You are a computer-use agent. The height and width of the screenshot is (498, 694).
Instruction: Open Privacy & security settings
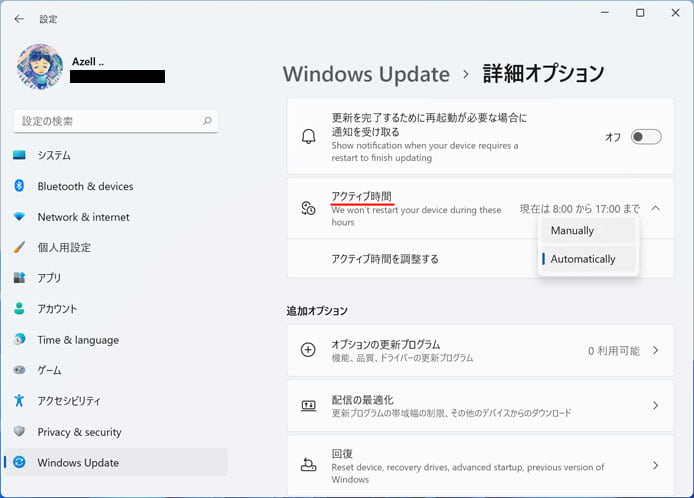point(116,432)
